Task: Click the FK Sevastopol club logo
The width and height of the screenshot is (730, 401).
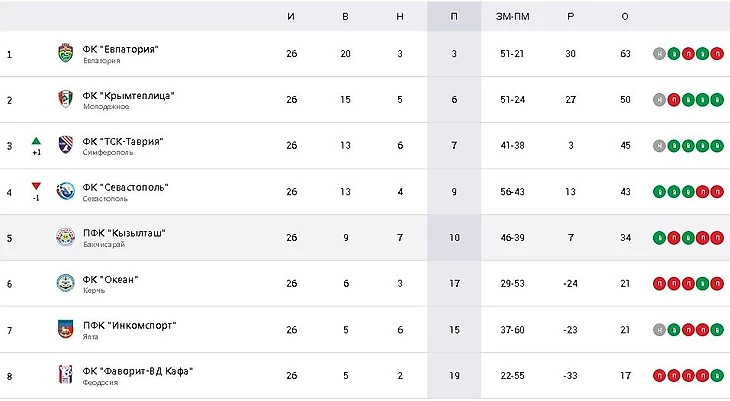Action: tap(65, 192)
